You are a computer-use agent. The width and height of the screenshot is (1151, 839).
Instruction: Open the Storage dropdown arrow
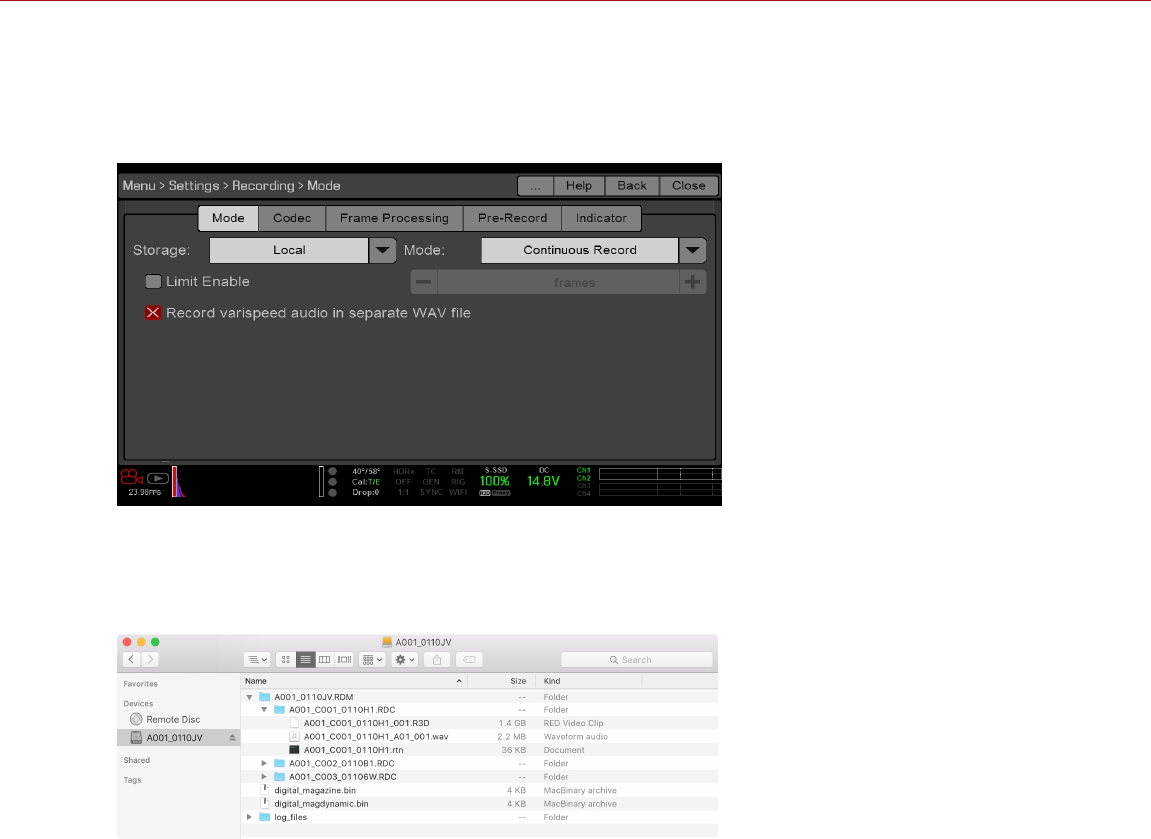[x=382, y=250]
